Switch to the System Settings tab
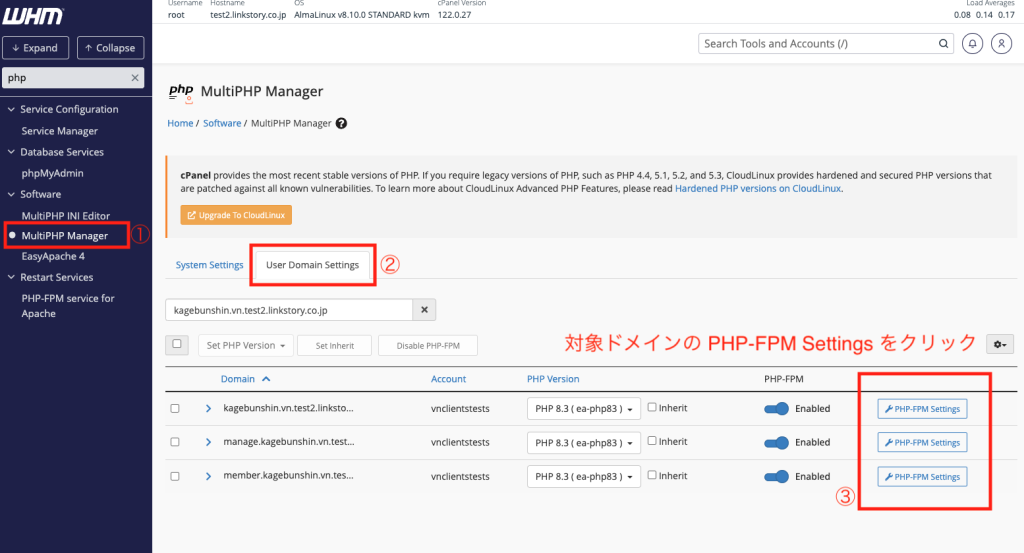 tap(209, 265)
